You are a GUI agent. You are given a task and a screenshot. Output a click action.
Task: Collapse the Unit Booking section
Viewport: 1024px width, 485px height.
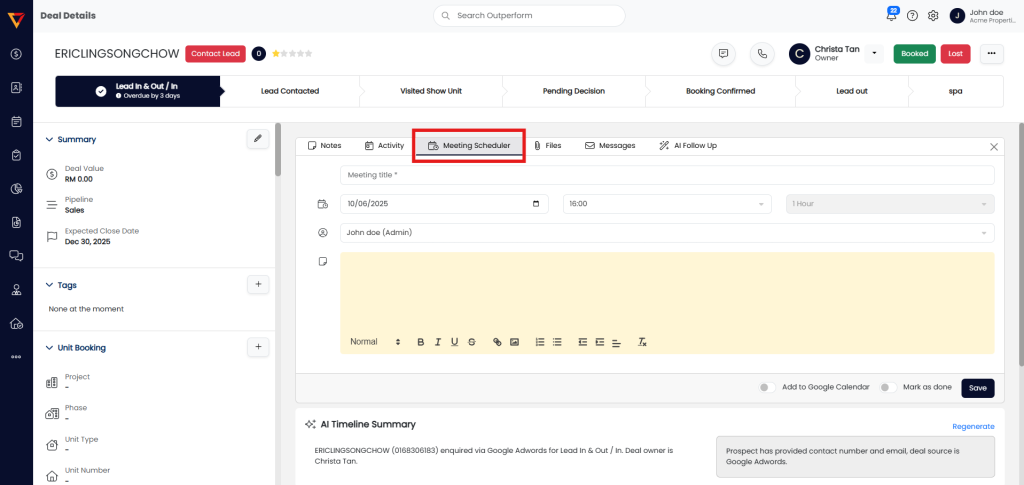(49, 348)
